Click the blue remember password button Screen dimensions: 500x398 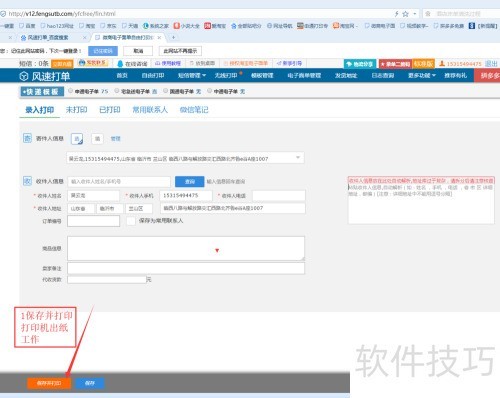click(103, 51)
